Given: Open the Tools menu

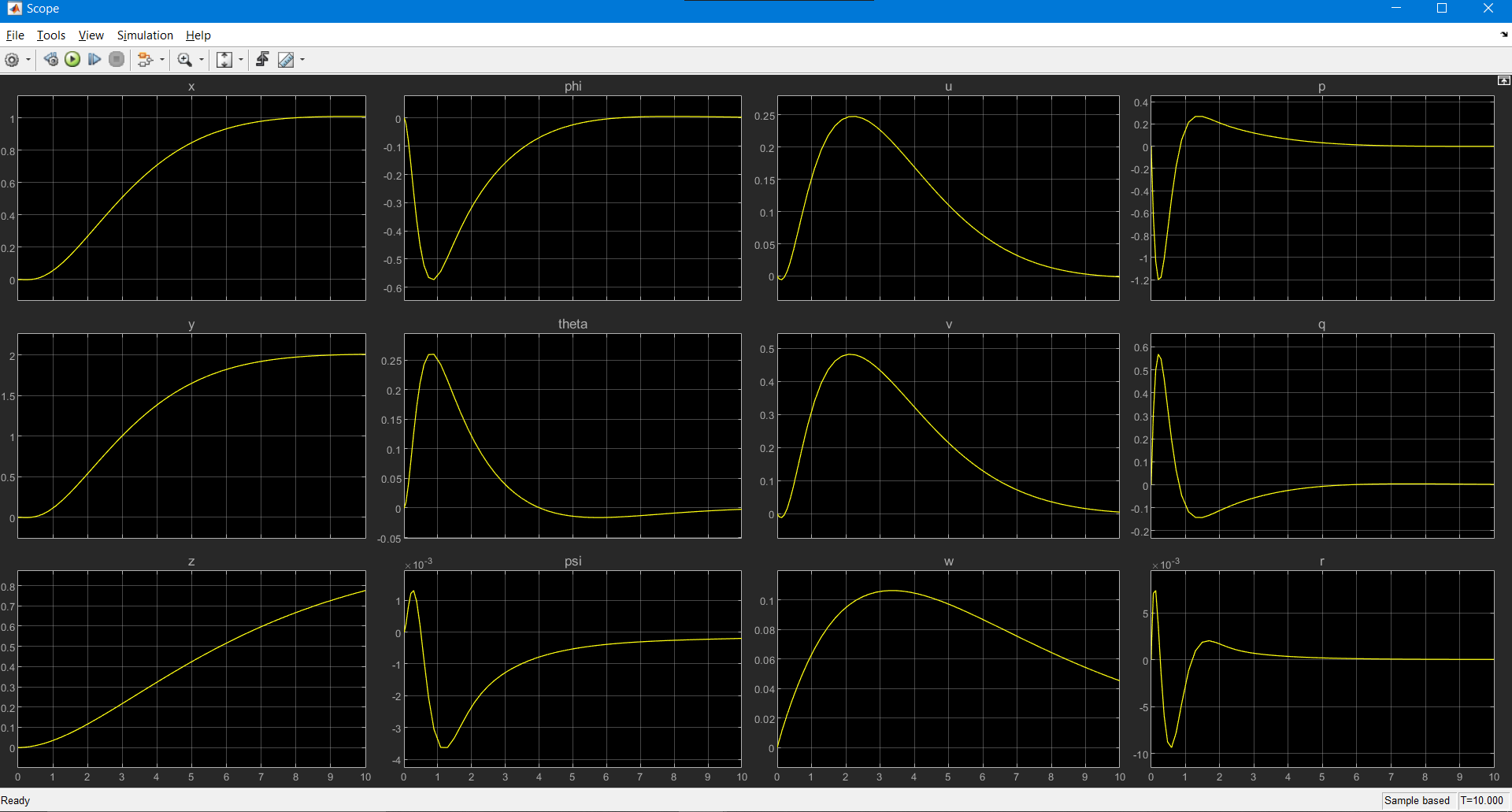Looking at the screenshot, I should (51, 35).
